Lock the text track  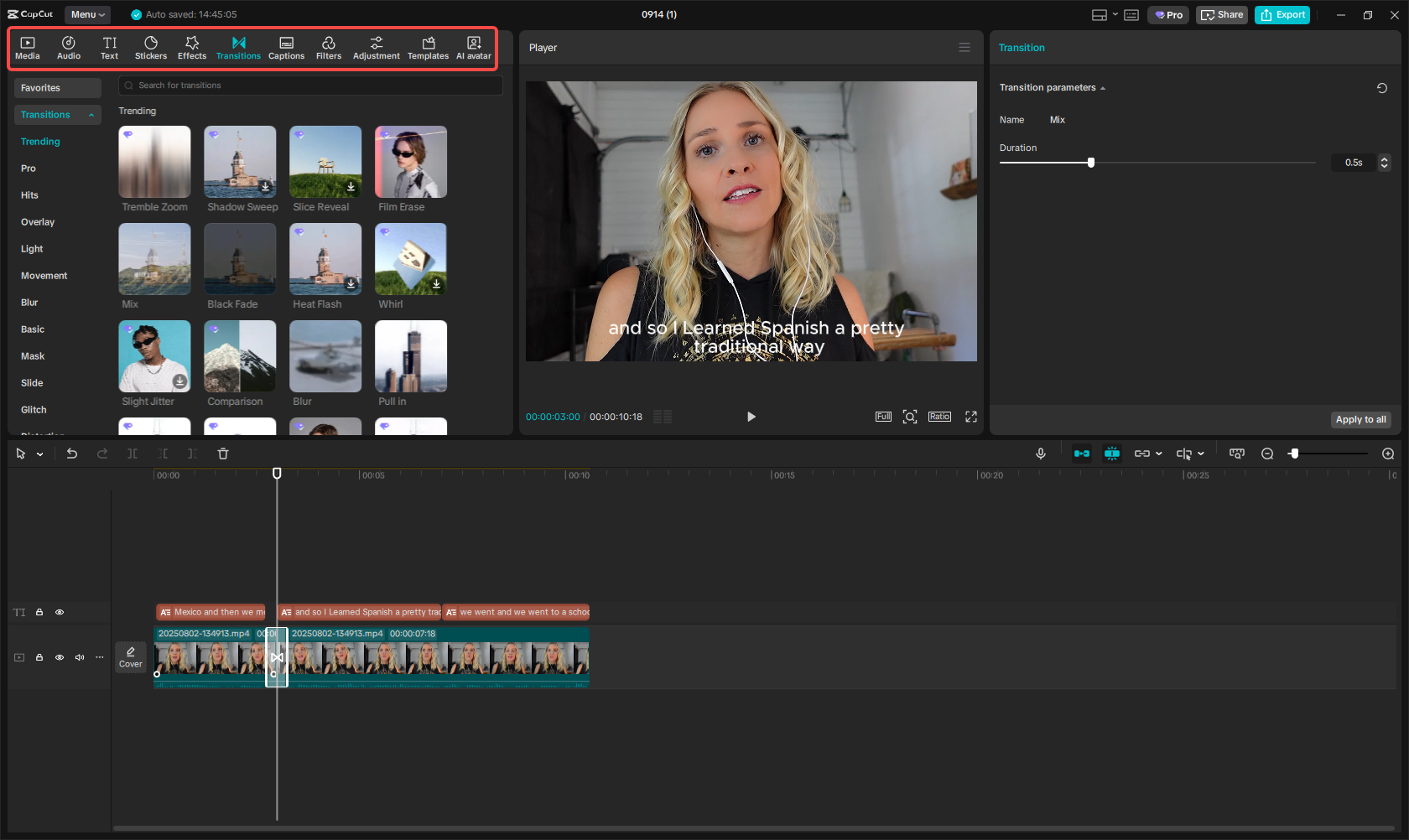[39, 612]
